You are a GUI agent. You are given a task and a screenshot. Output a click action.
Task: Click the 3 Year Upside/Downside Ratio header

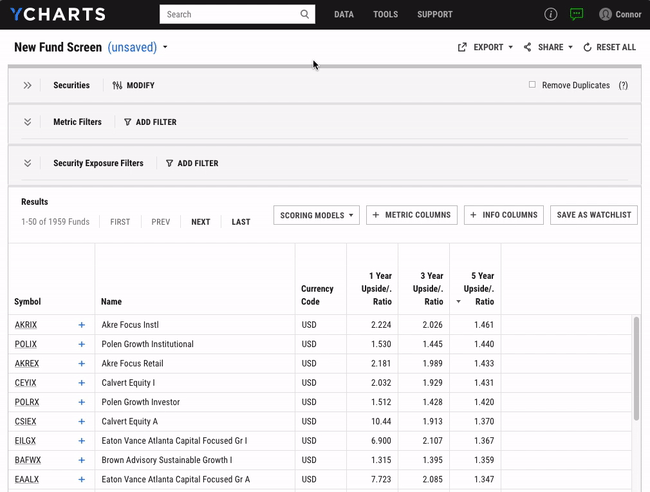point(428,288)
